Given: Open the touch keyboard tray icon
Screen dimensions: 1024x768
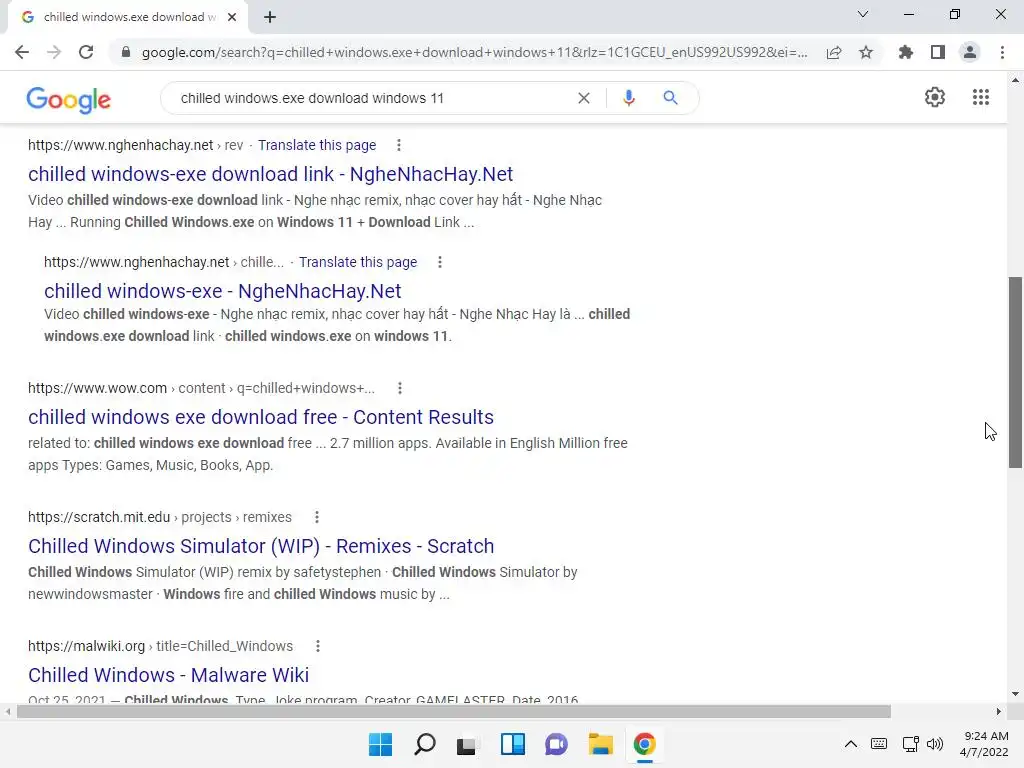Looking at the screenshot, I should [879, 744].
